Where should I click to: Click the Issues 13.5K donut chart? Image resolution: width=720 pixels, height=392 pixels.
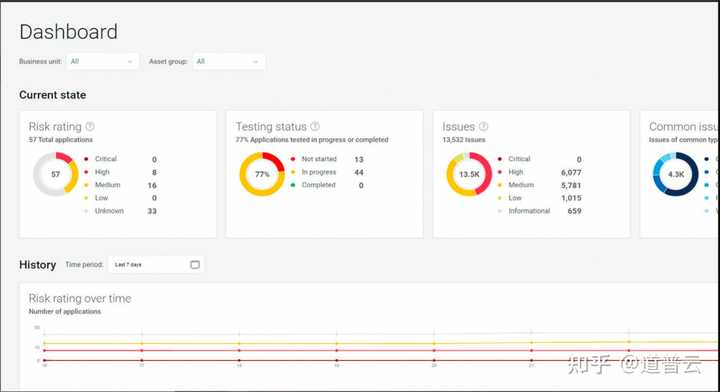[469, 174]
